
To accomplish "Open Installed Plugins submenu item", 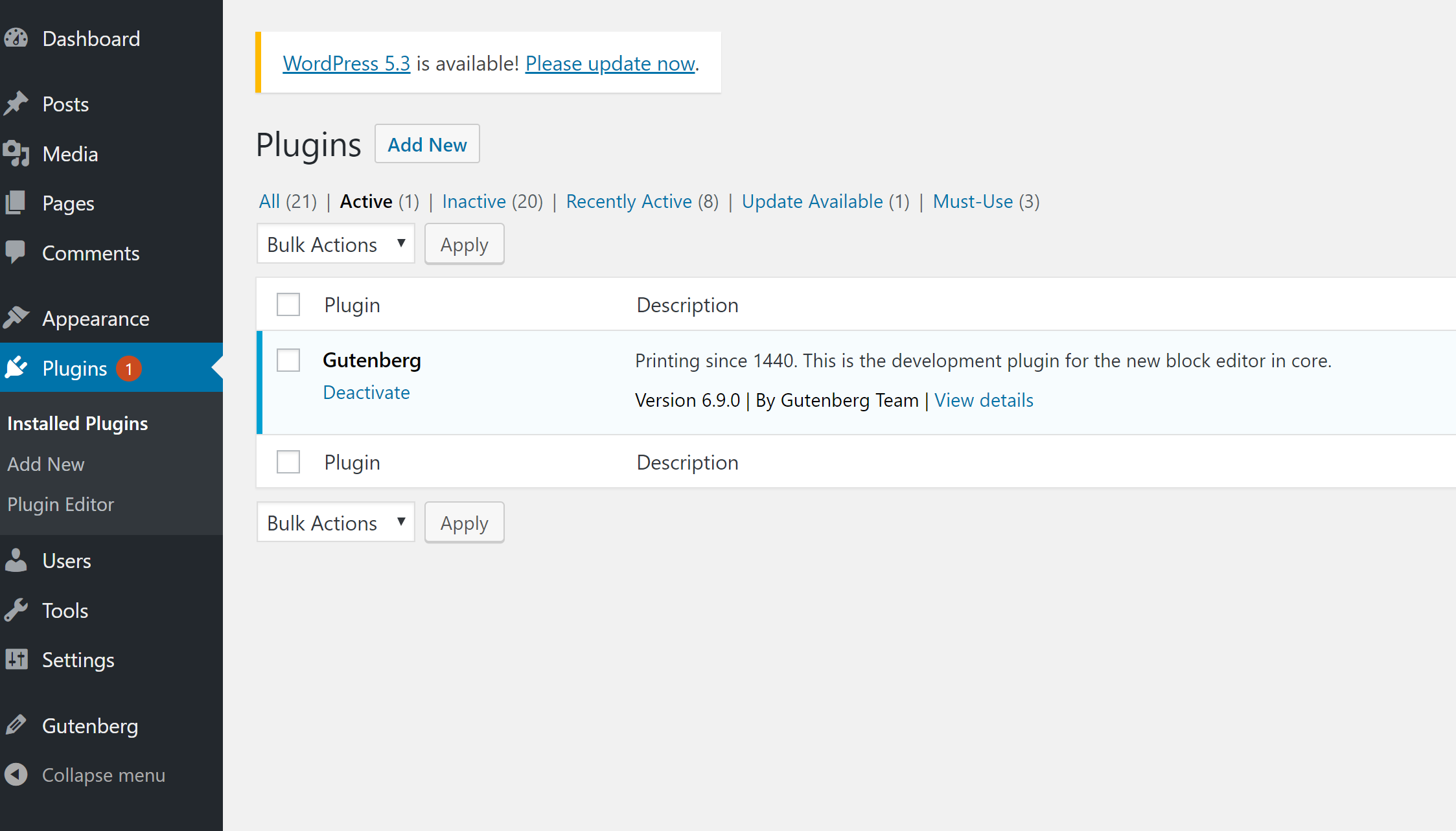I will point(78,423).
